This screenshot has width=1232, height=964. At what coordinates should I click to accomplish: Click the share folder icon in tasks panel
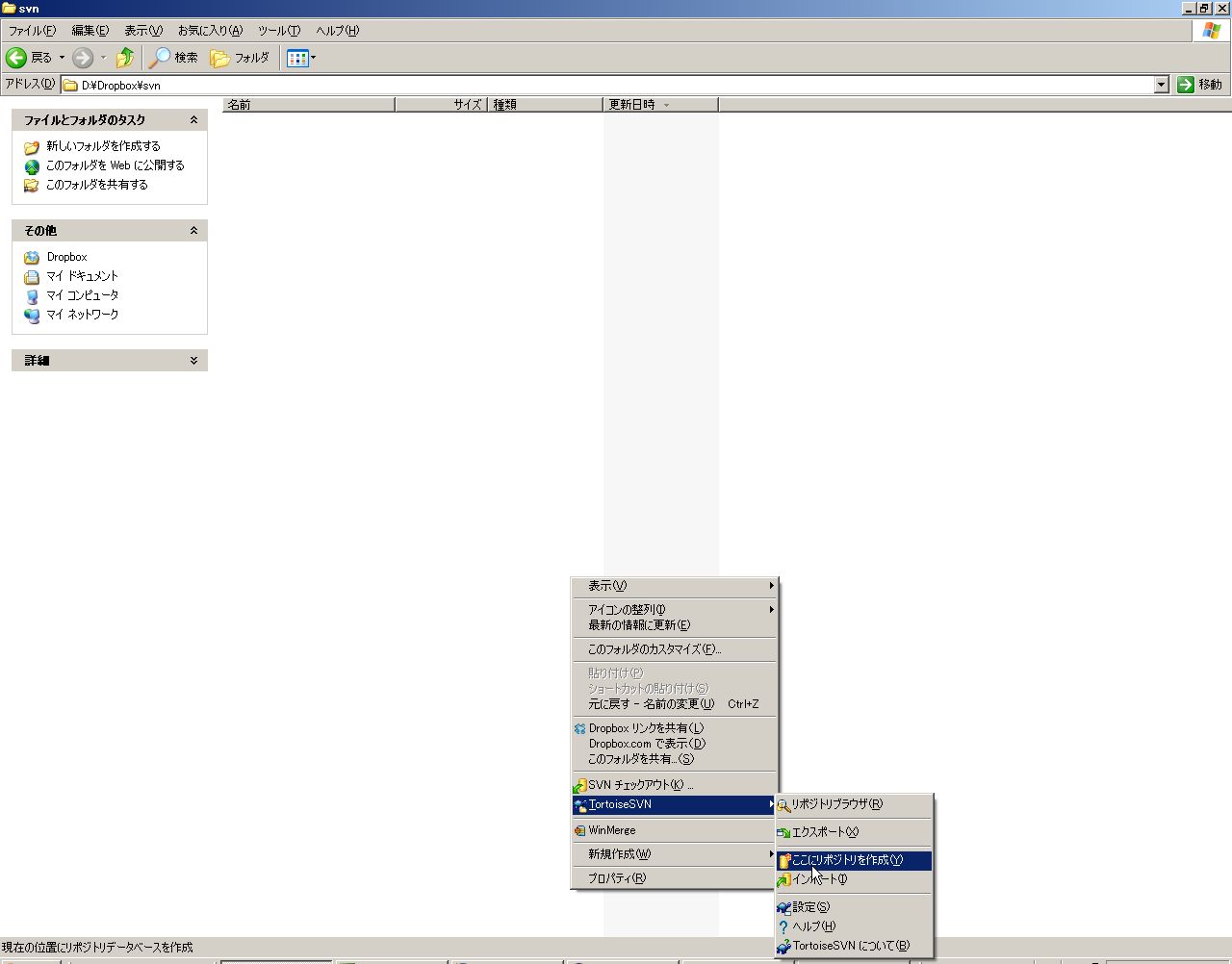(32, 186)
